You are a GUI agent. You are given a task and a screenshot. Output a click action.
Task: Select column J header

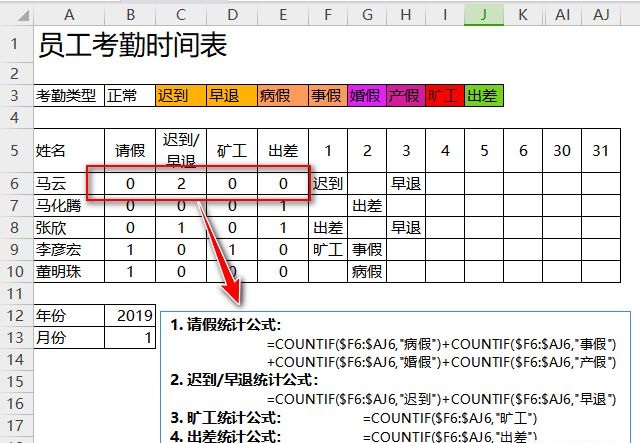(484, 15)
